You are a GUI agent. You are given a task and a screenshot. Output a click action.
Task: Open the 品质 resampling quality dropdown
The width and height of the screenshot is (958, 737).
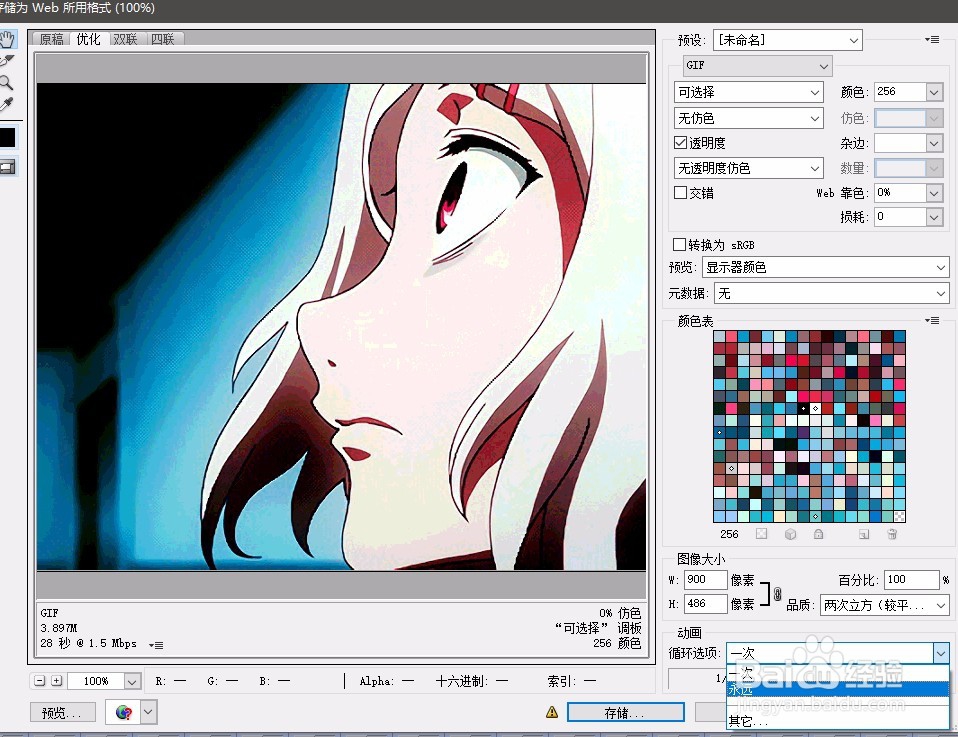tap(885, 605)
